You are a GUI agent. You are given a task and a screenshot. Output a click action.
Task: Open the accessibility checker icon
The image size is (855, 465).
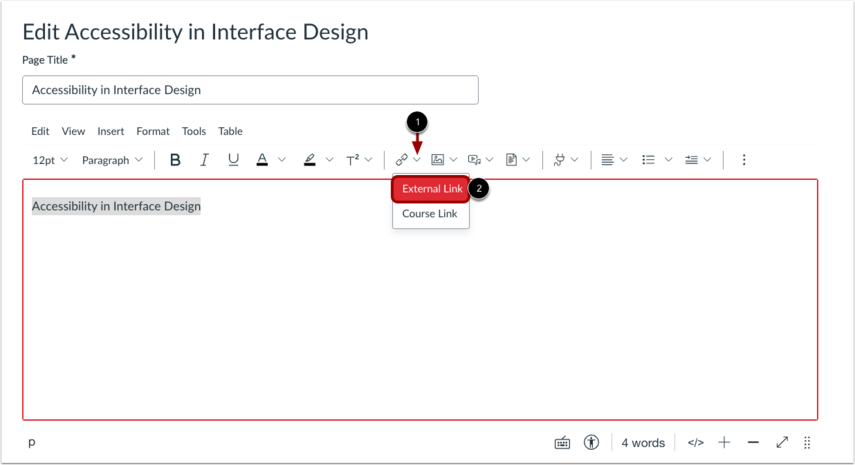tap(591, 442)
